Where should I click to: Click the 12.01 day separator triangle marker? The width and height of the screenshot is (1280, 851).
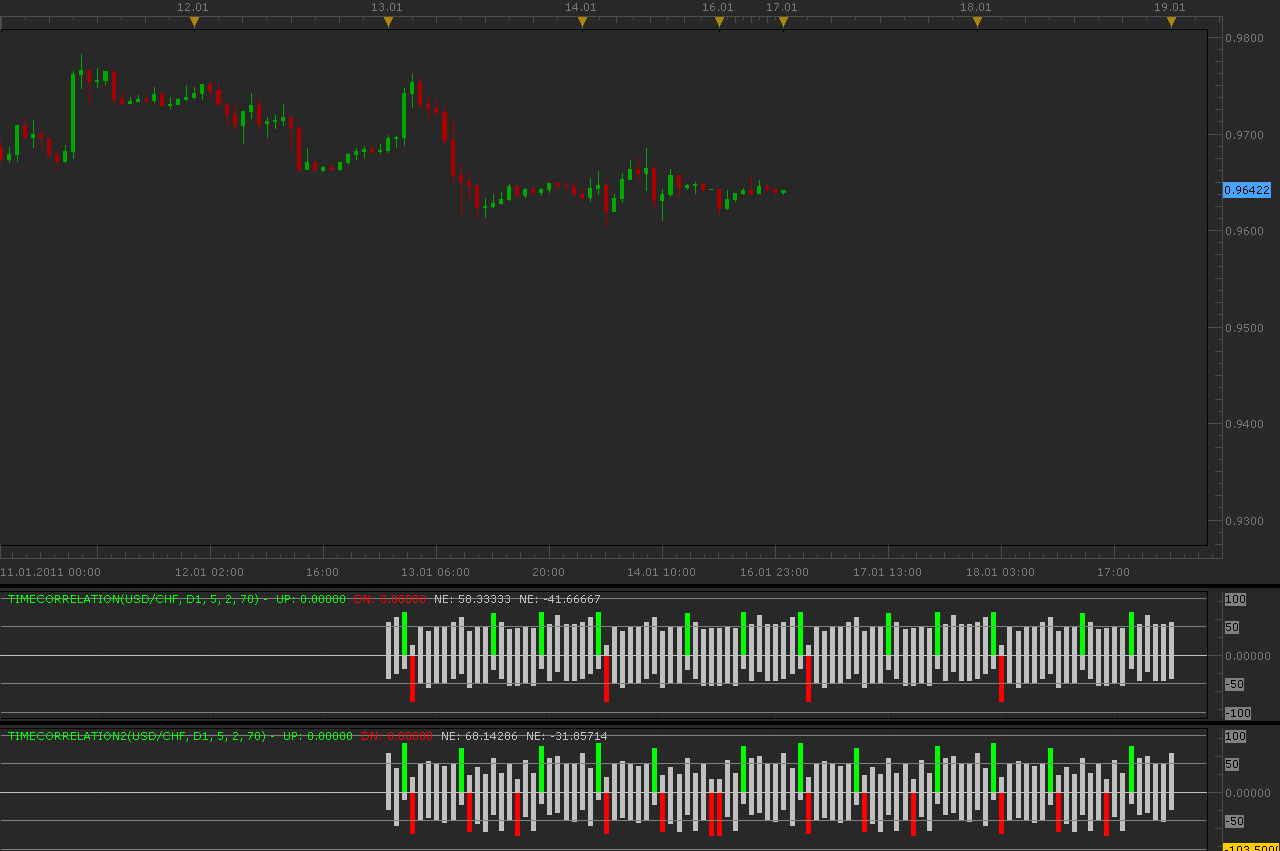[194, 22]
